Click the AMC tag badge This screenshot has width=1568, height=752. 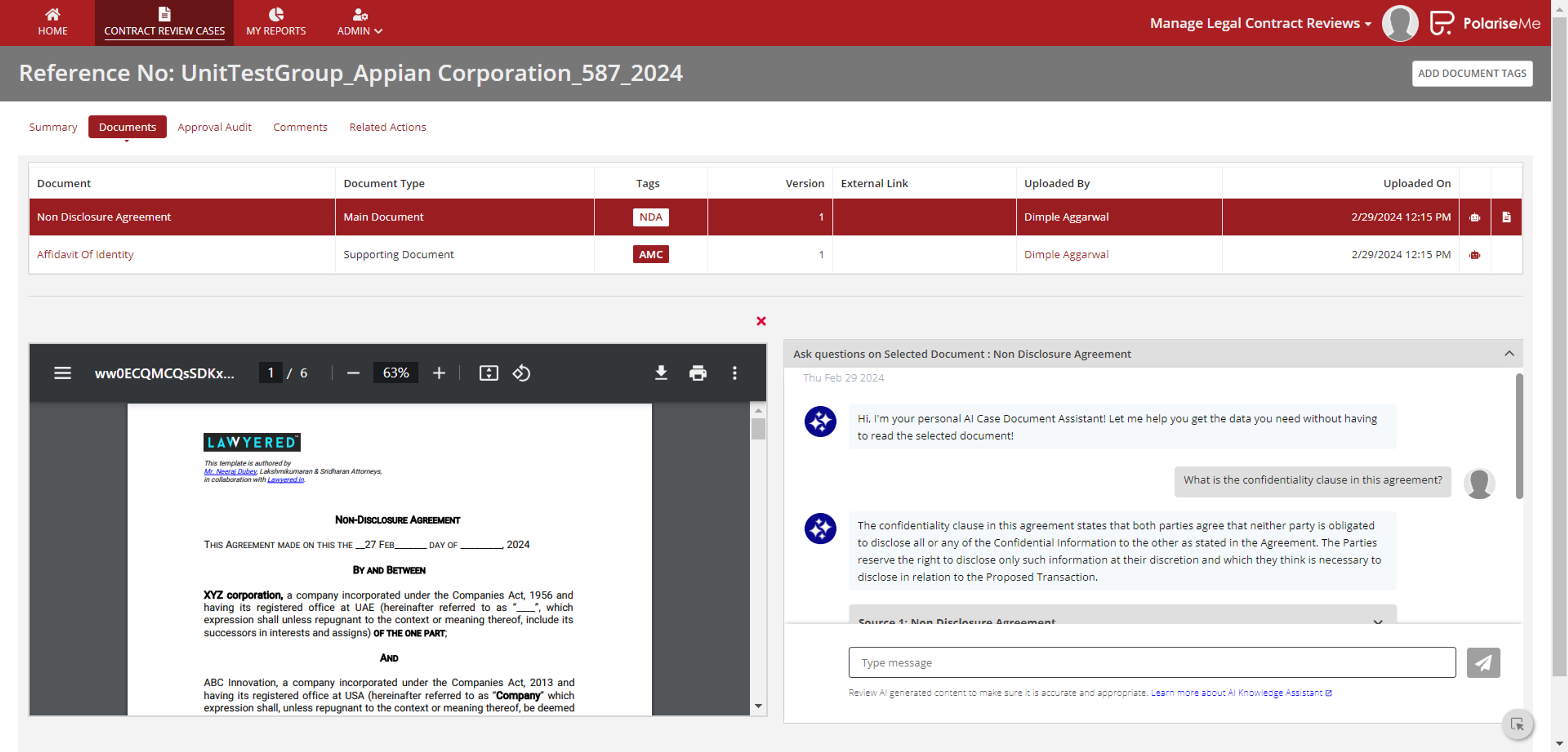pyautogui.click(x=650, y=254)
